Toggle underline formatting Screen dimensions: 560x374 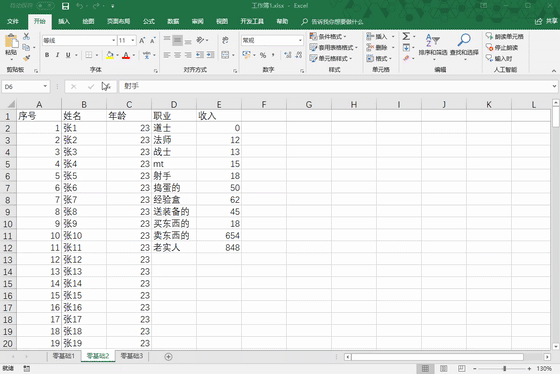tap(68, 55)
